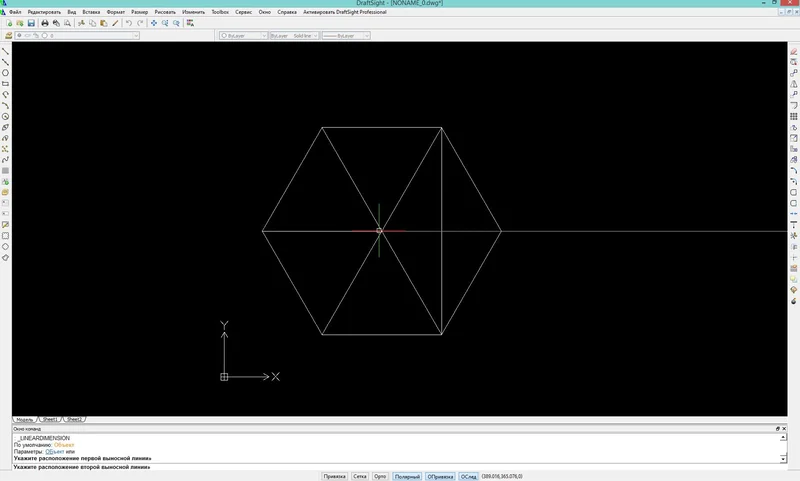
Task: Open the Рисовать menu
Action: (165, 12)
